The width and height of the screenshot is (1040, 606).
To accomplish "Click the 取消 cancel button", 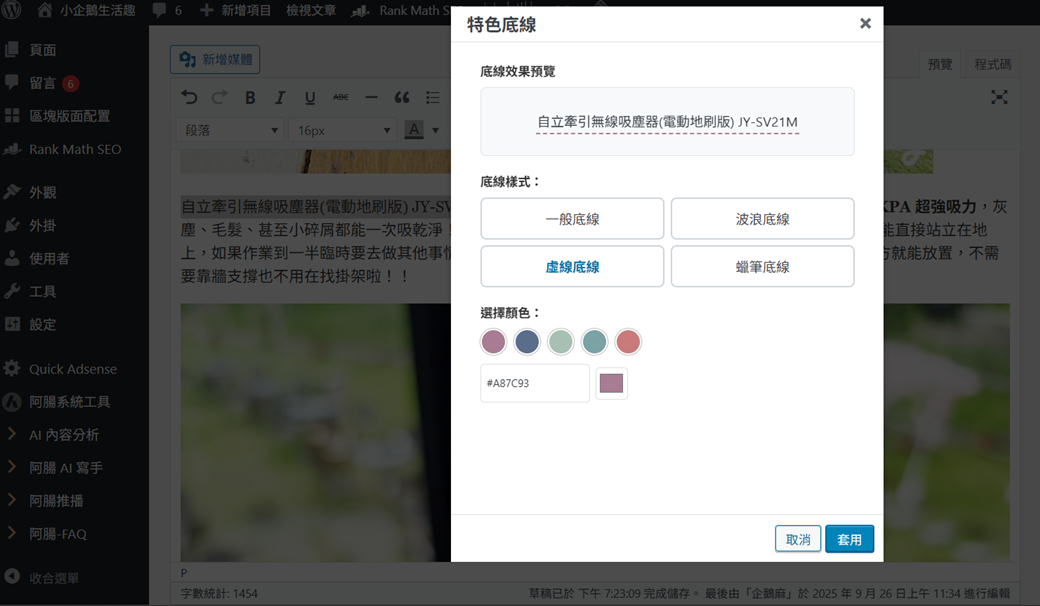I will point(798,539).
